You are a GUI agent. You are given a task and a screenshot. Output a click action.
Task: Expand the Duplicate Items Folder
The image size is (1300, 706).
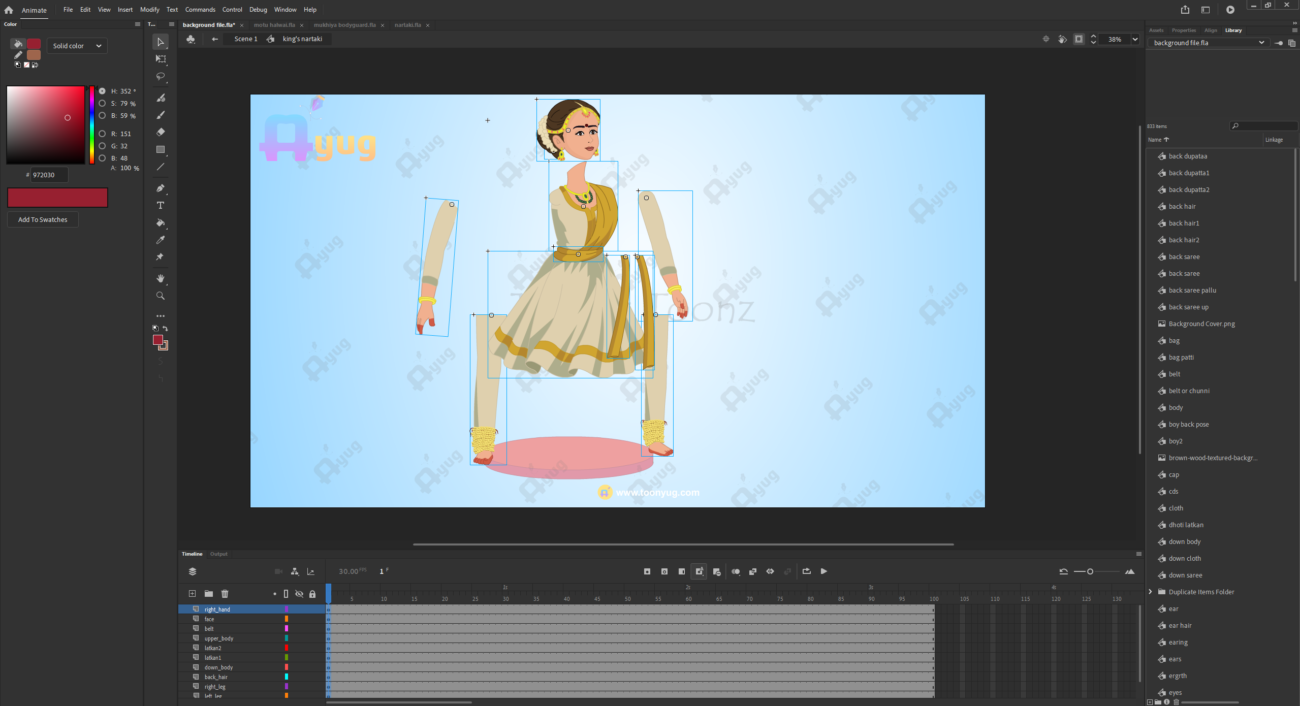(1150, 592)
